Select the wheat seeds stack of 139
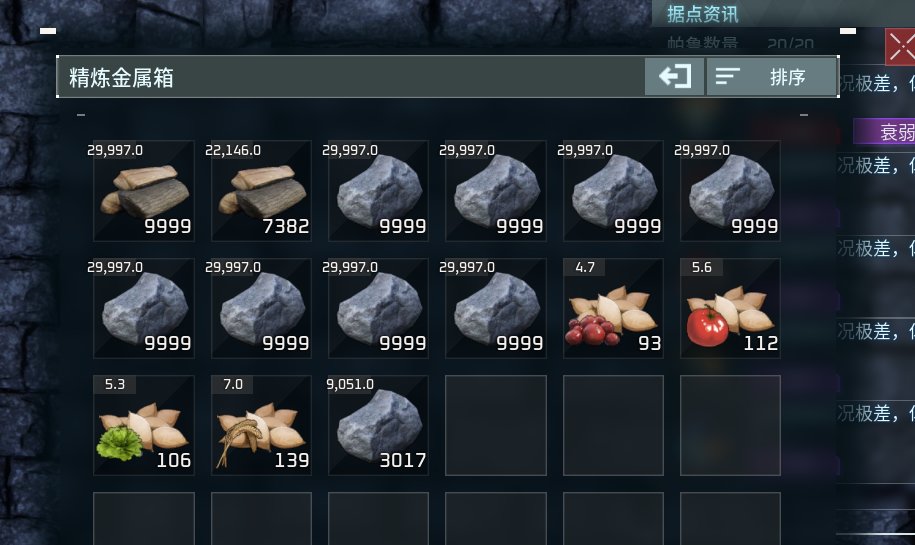This screenshot has width=915, height=545. (261, 425)
